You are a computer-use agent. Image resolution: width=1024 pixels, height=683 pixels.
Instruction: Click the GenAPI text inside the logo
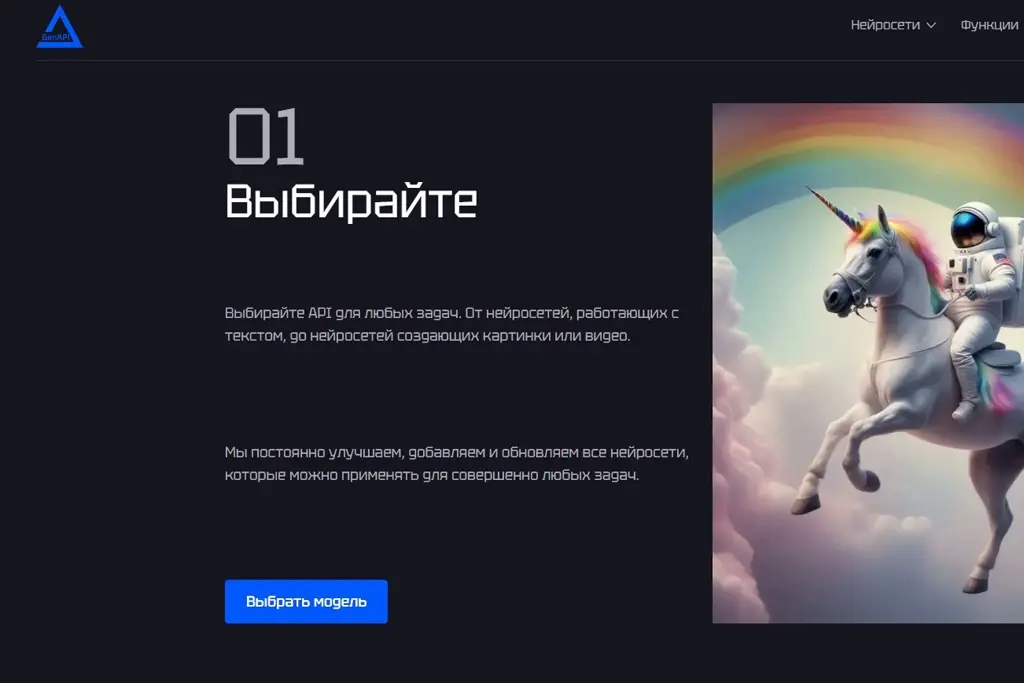56,37
